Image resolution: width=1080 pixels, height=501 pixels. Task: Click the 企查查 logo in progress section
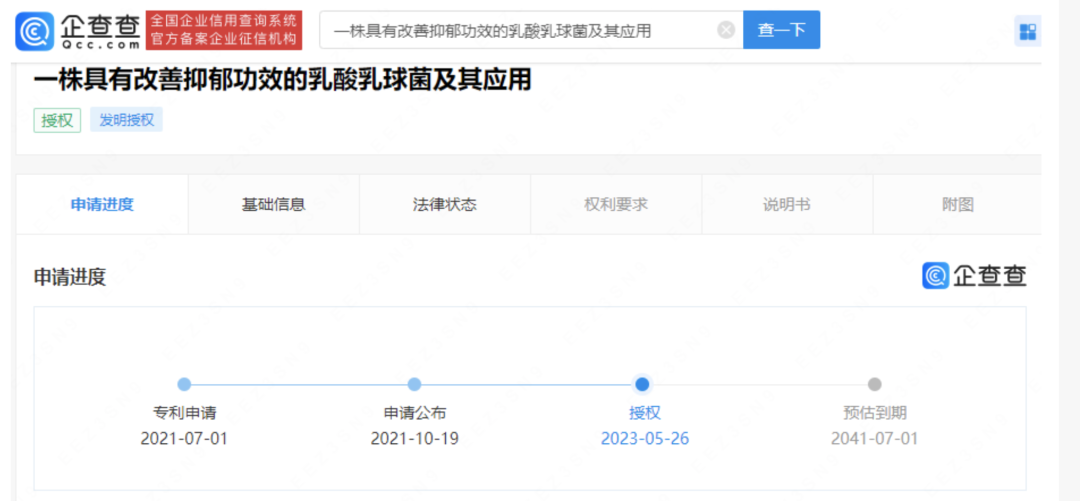(975, 276)
